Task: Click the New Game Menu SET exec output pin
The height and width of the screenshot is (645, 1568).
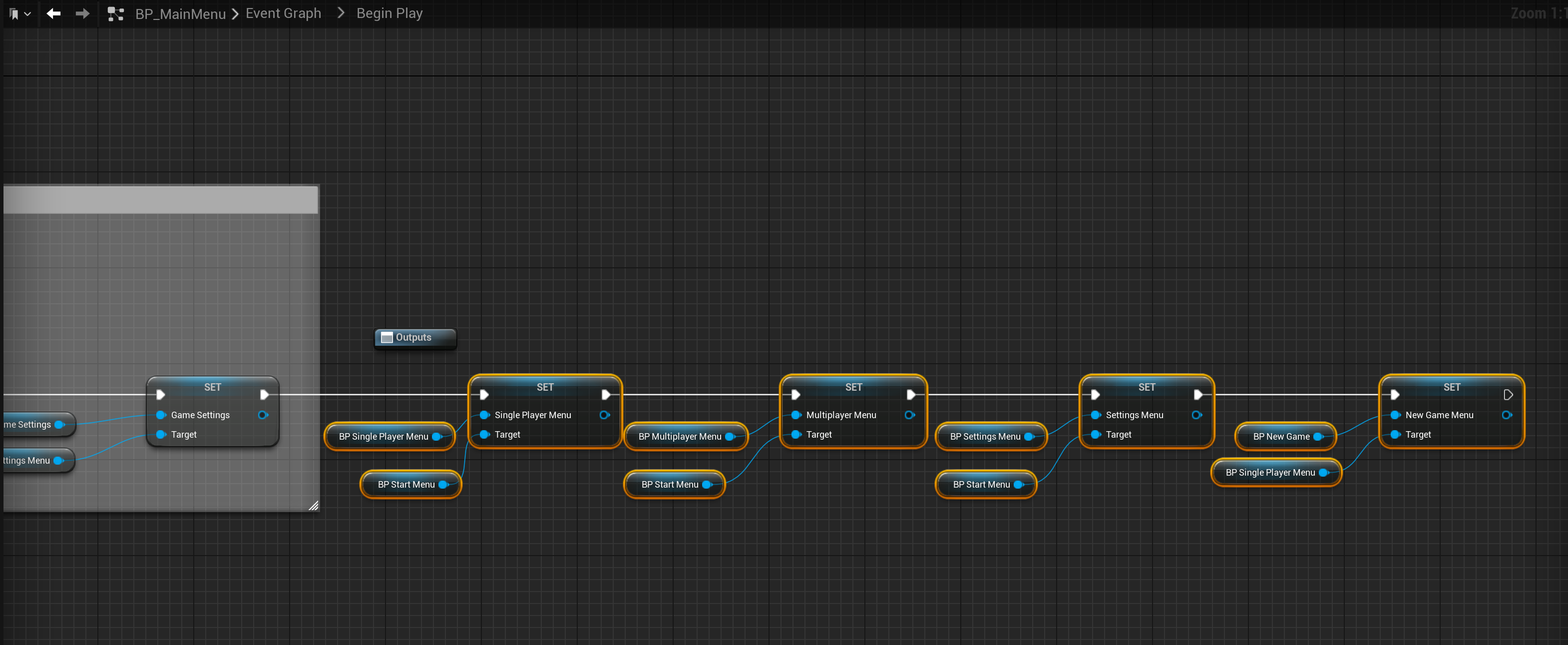Action: (x=1507, y=395)
